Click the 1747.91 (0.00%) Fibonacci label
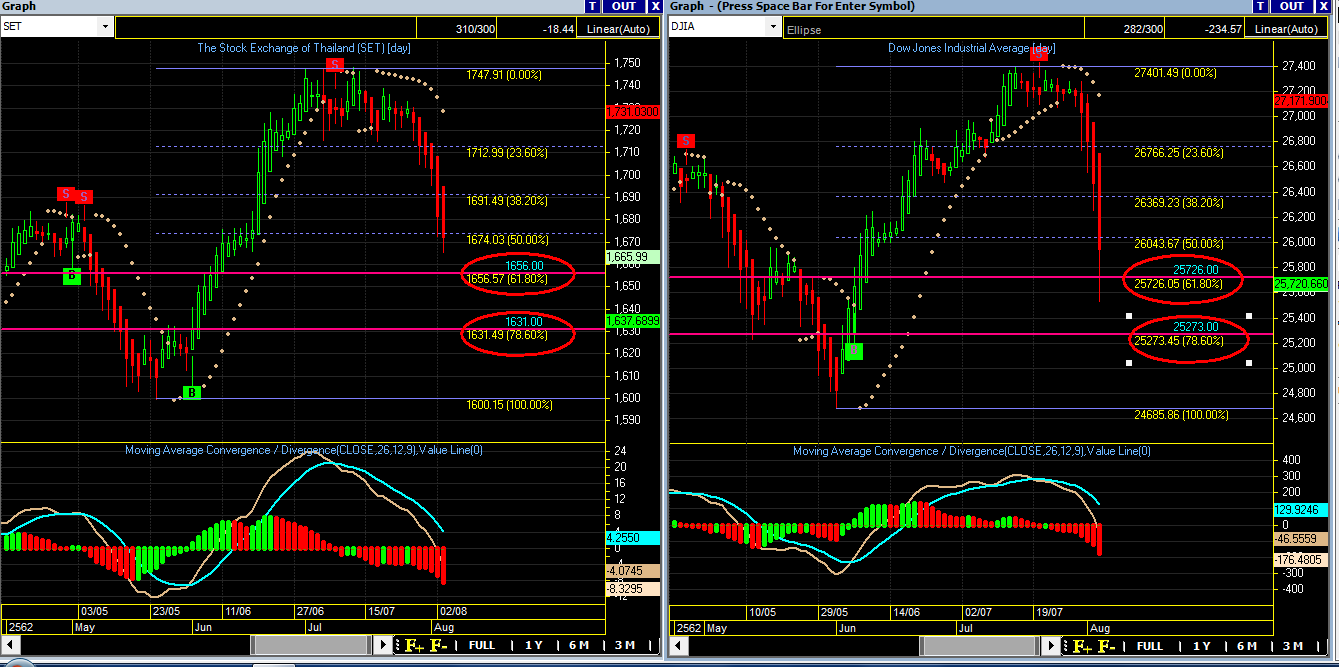Image resolution: width=1339 pixels, height=667 pixels. click(x=504, y=74)
